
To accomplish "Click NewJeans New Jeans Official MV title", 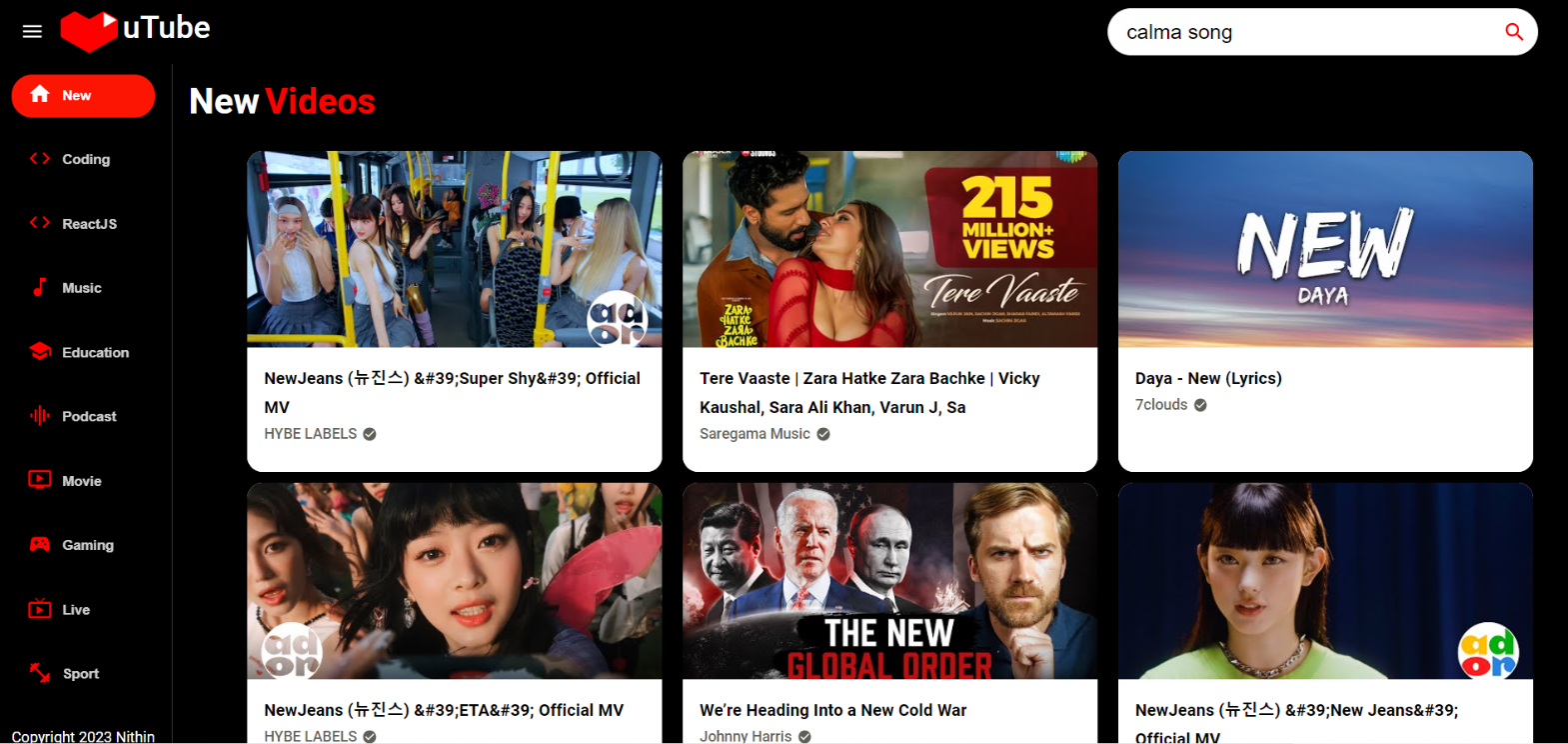I will (x=1297, y=722).
